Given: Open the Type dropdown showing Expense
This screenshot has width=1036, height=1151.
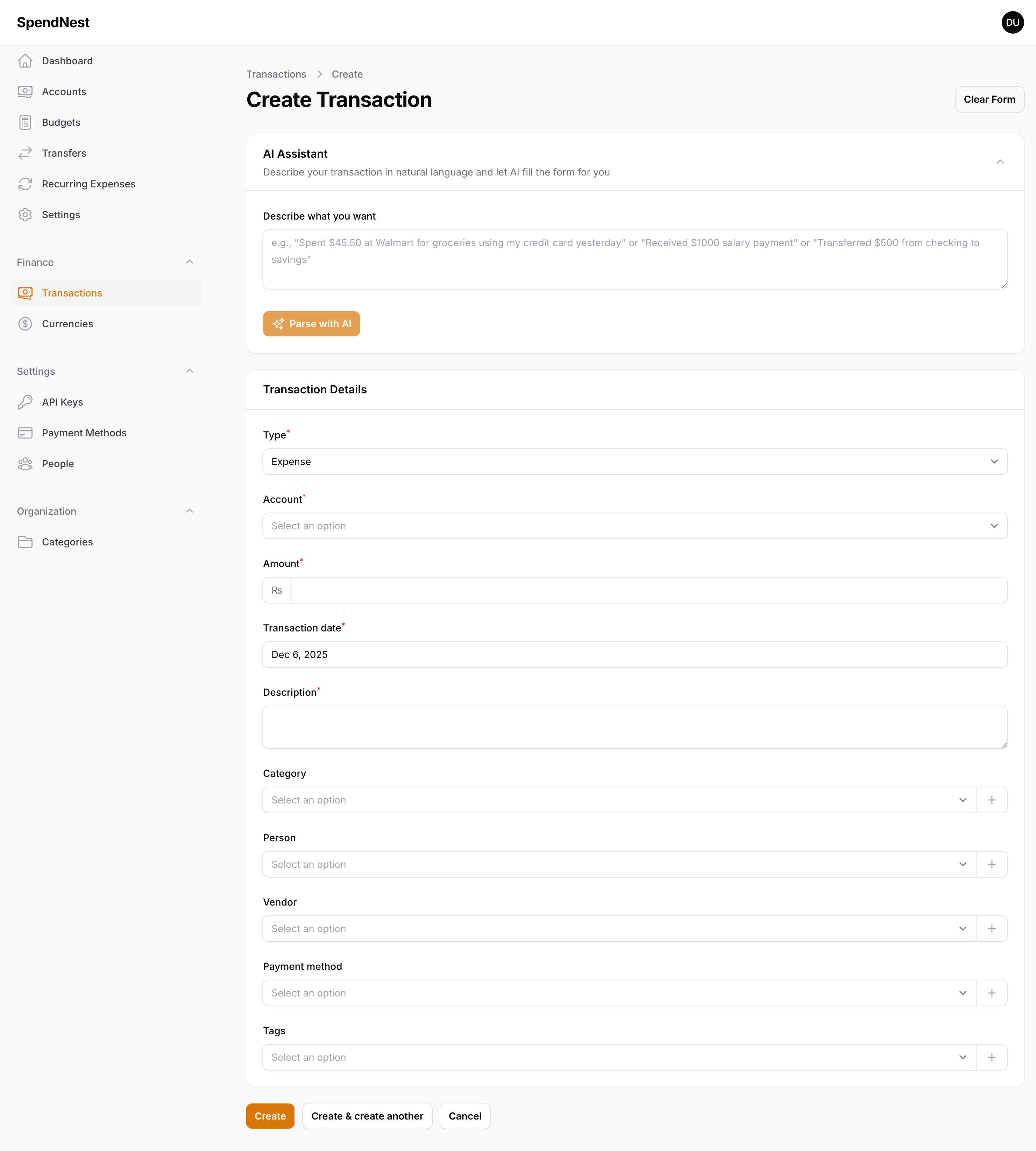Looking at the screenshot, I should tap(634, 462).
